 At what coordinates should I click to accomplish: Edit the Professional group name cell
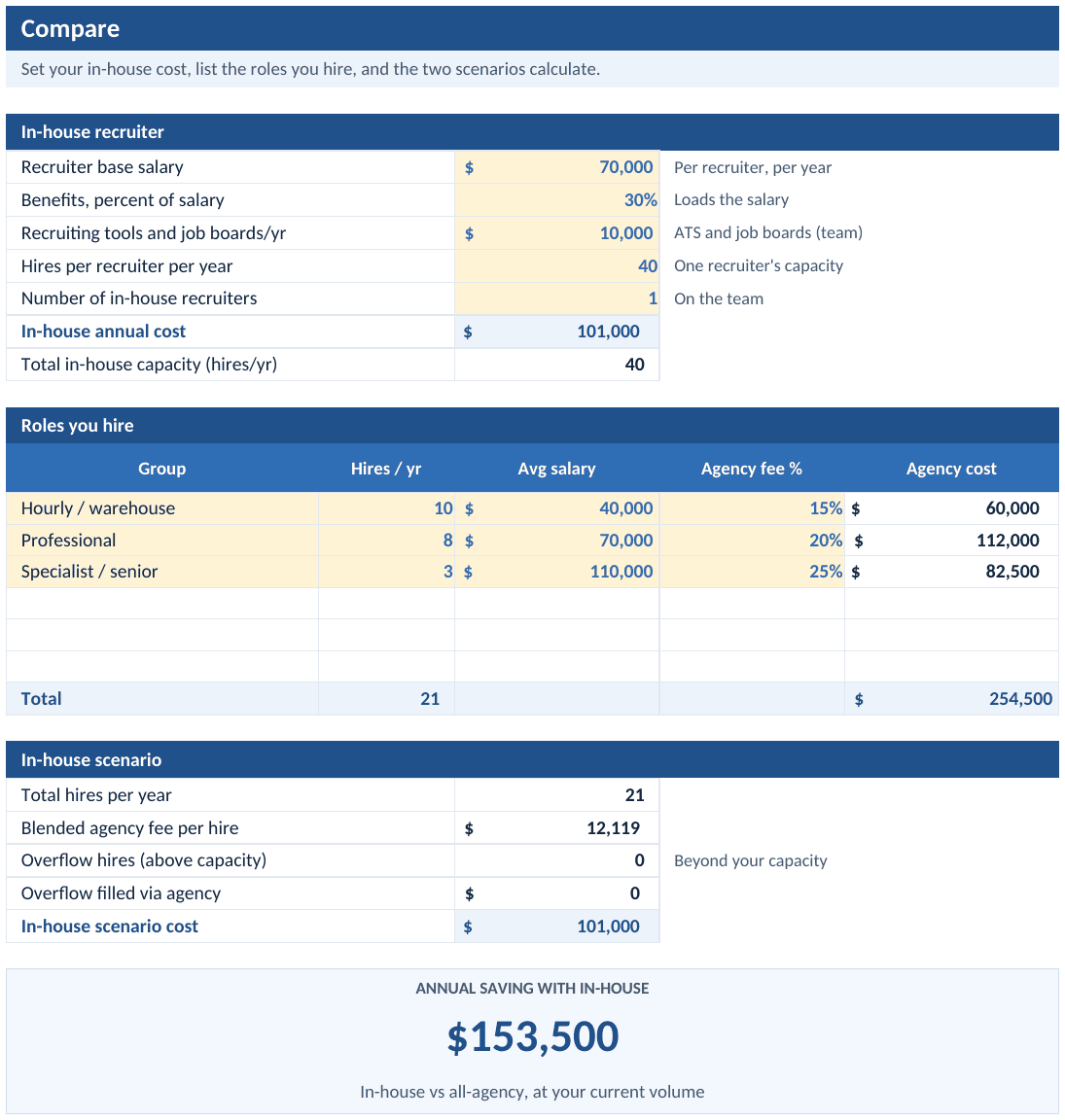coord(162,541)
